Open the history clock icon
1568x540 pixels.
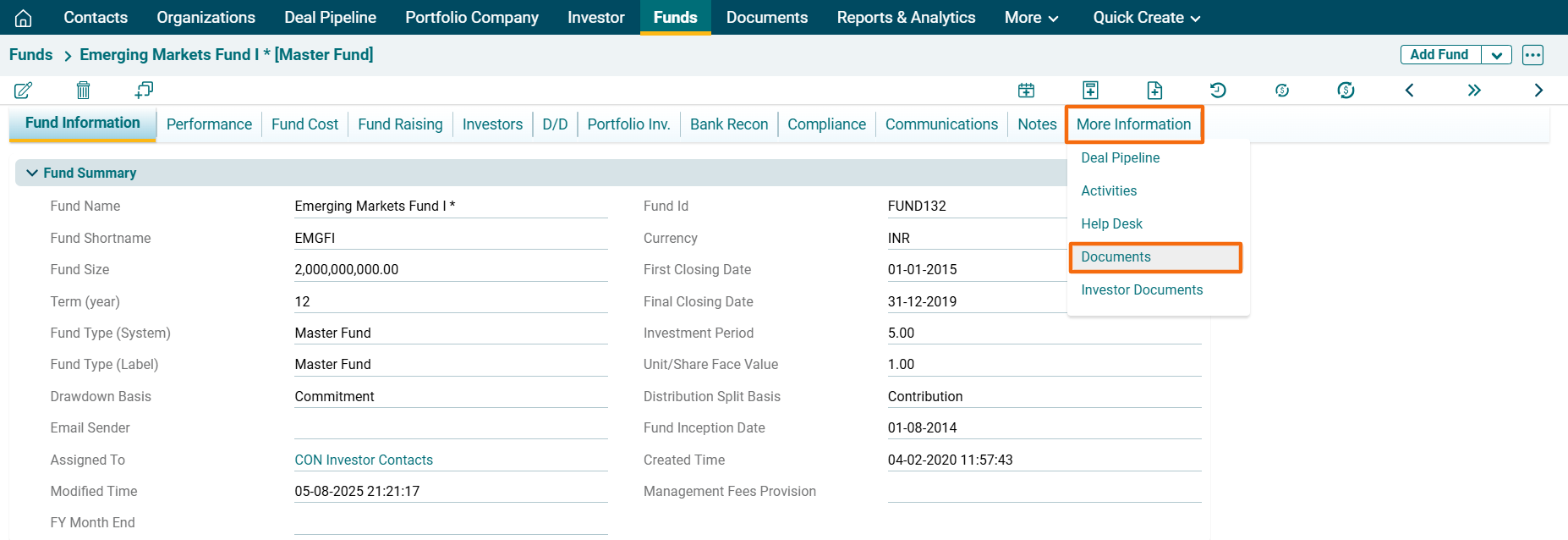pos(1218,91)
